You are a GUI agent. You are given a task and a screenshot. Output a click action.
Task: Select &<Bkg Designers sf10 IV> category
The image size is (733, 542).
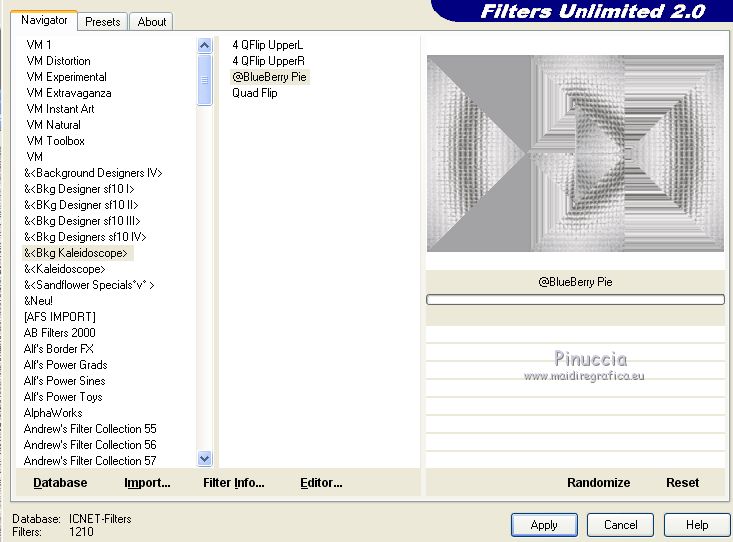click(x=85, y=237)
